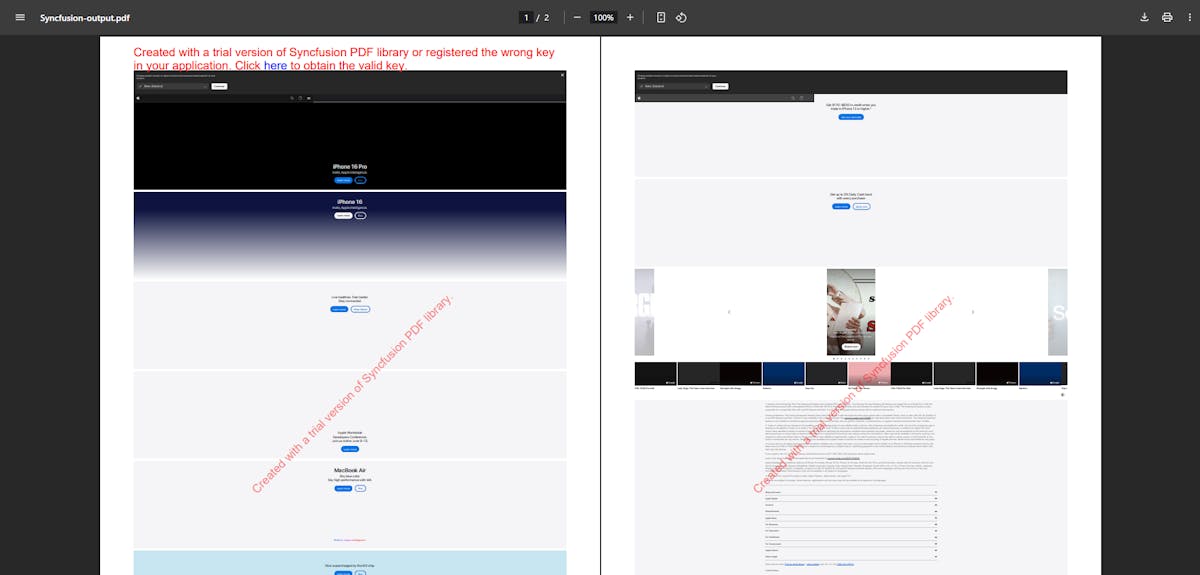This screenshot has height=575, width=1200.
Task: Click the total page count '2'
Action: pos(546,17)
